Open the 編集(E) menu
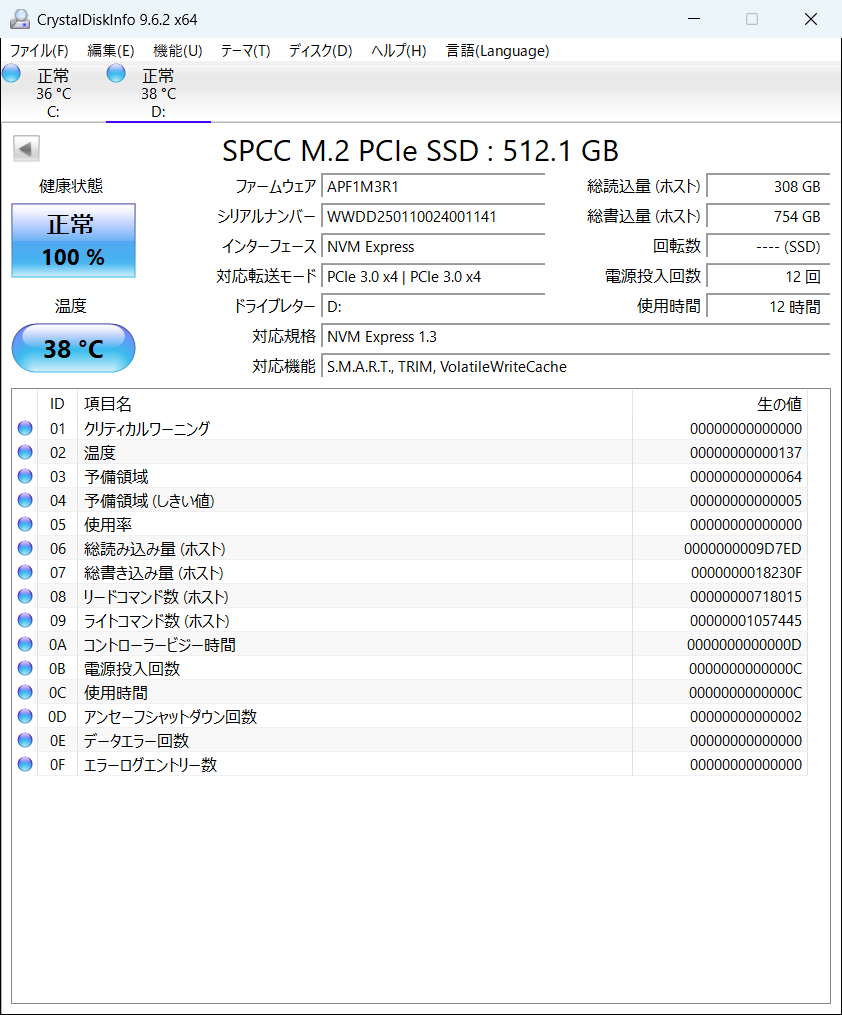Screen dimensions: 842x1015 pos(111,50)
